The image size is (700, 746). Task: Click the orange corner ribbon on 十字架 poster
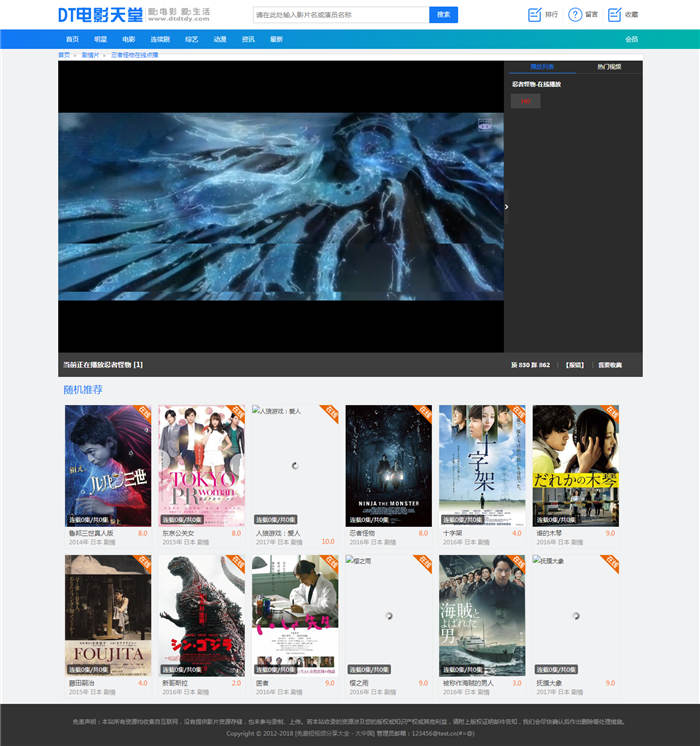517,413
